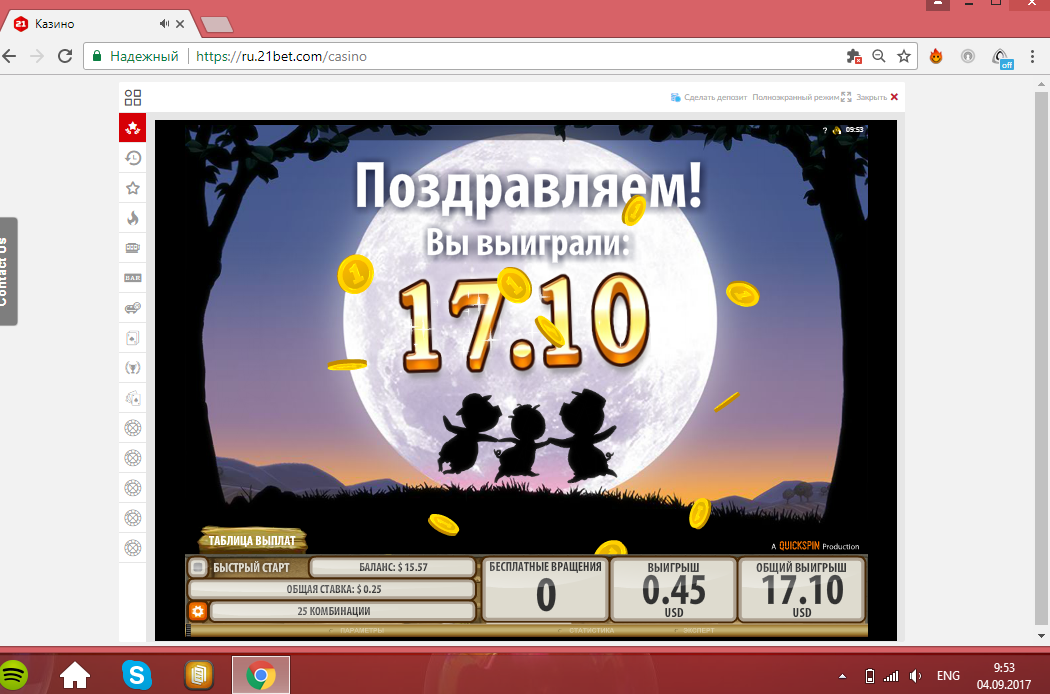Open the home icon on taskbar
Image resolution: width=1050 pixels, height=694 pixels.
(x=75, y=675)
